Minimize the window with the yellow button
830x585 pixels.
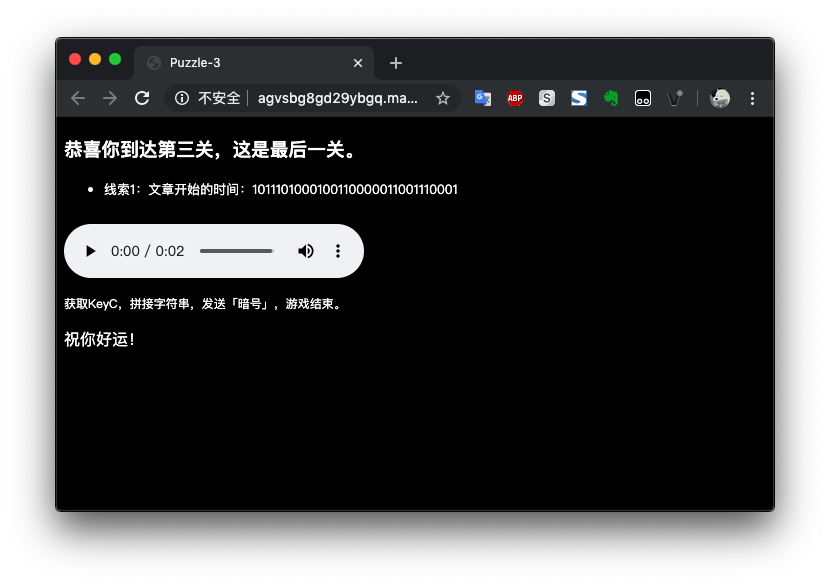(95, 59)
